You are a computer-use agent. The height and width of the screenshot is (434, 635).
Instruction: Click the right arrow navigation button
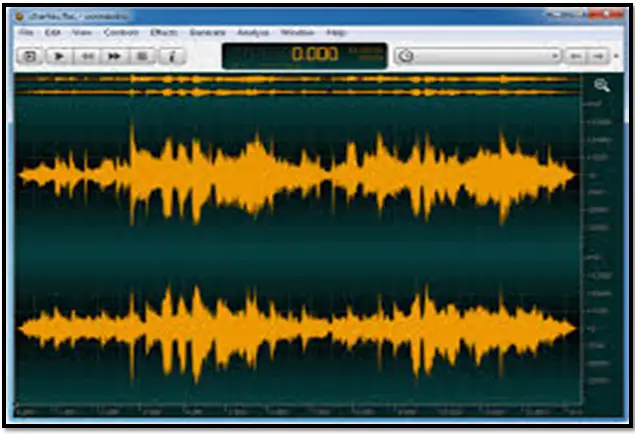click(x=599, y=56)
